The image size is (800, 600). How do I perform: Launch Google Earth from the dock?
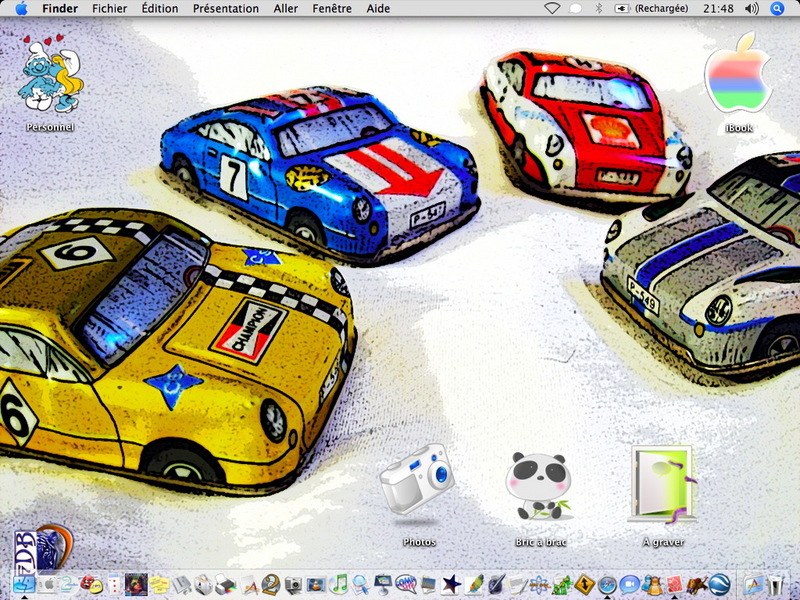tap(720, 584)
